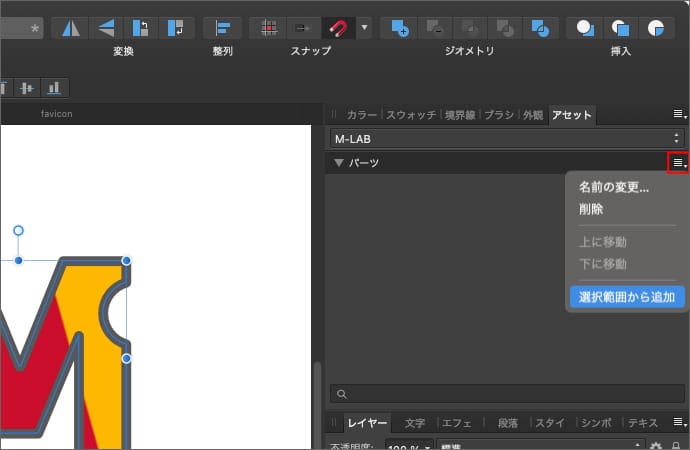690x450 pixels.
Task: Rotate selection using the third transform icon
Action: 140,27
